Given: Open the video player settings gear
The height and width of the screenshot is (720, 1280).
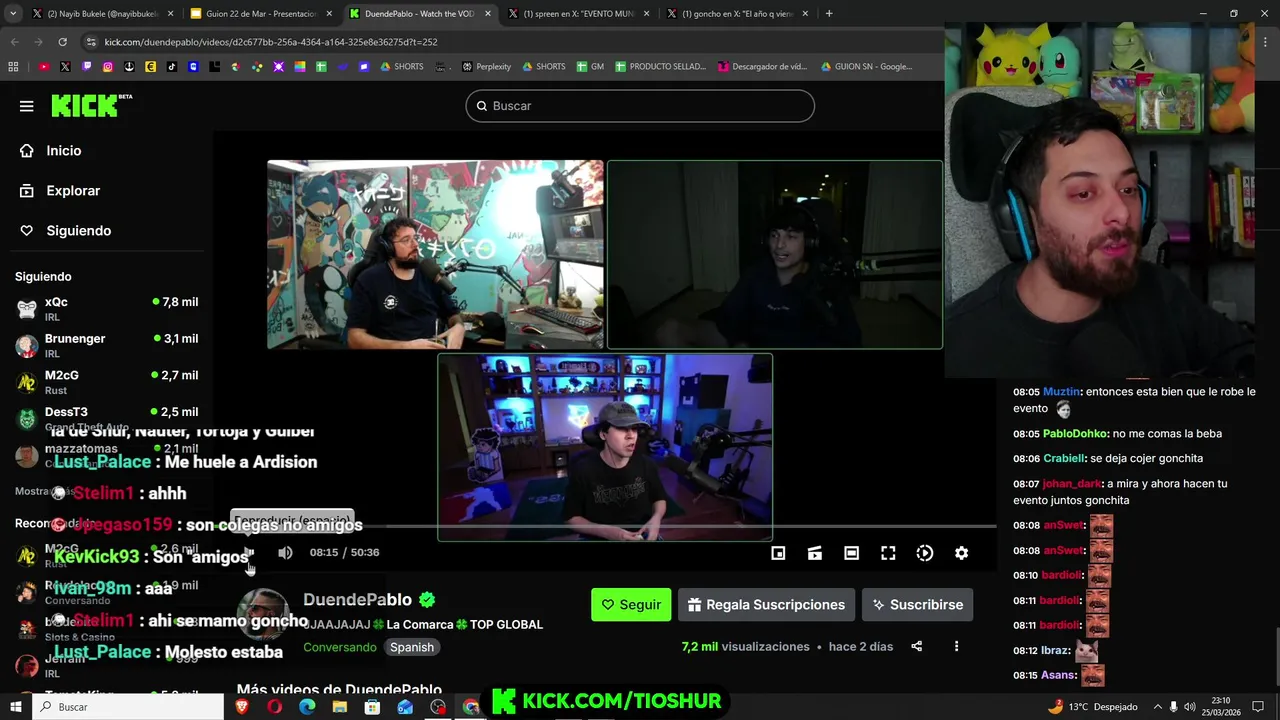Looking at the screenshot, I should pos(961,553).
